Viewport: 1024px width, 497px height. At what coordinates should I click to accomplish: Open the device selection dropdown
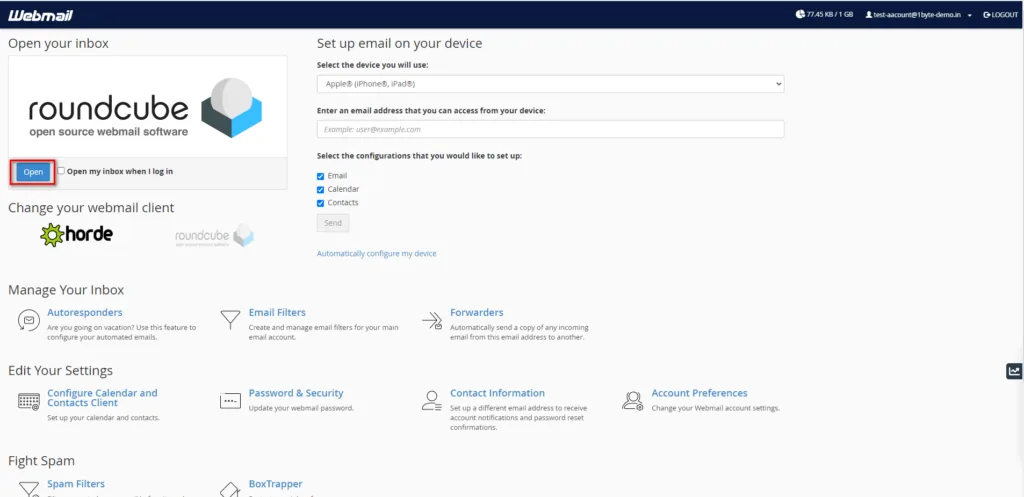(x=551, y=84)
